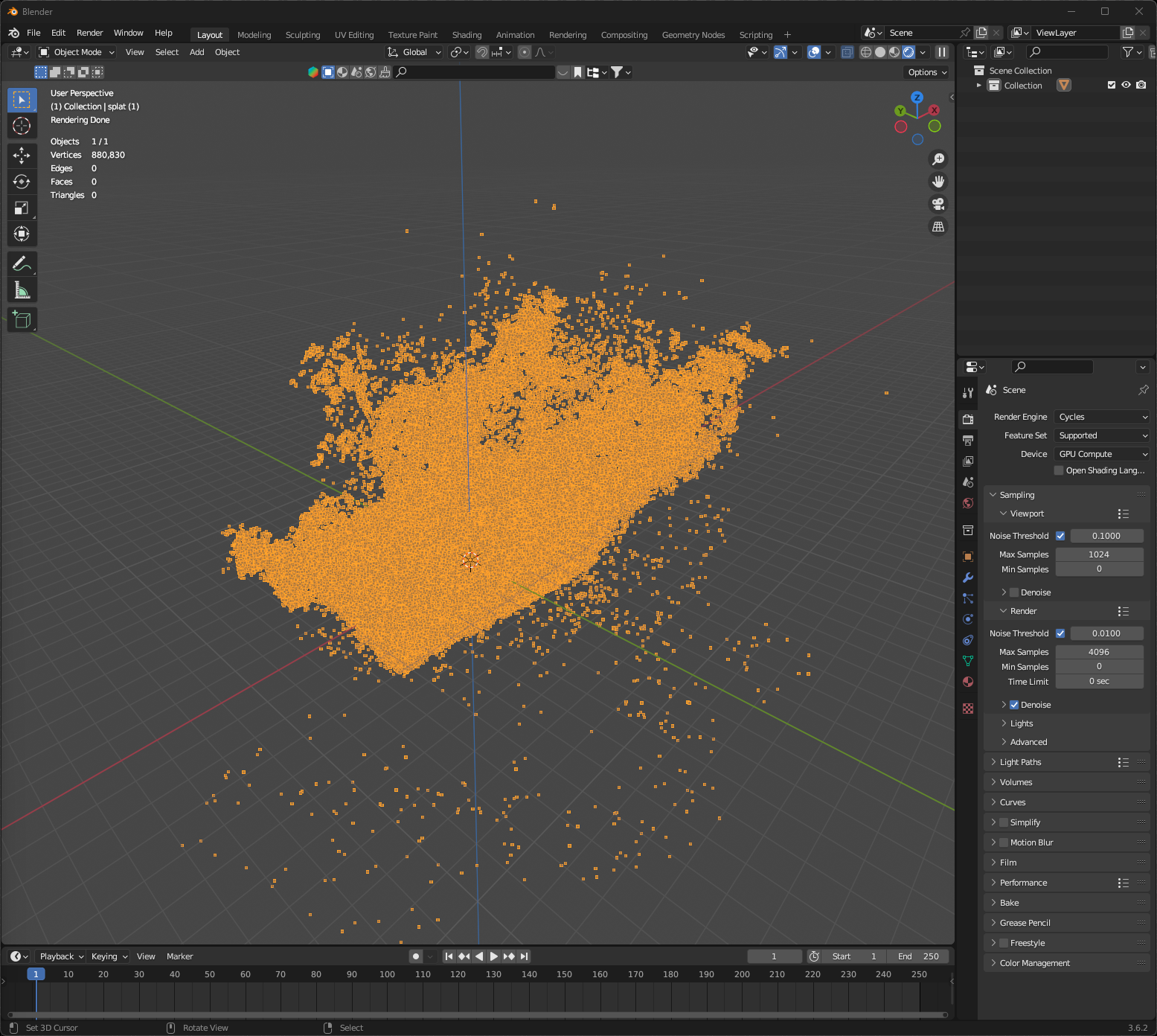
Task: Select the Measure tool
Action: (x=22, y=290)
